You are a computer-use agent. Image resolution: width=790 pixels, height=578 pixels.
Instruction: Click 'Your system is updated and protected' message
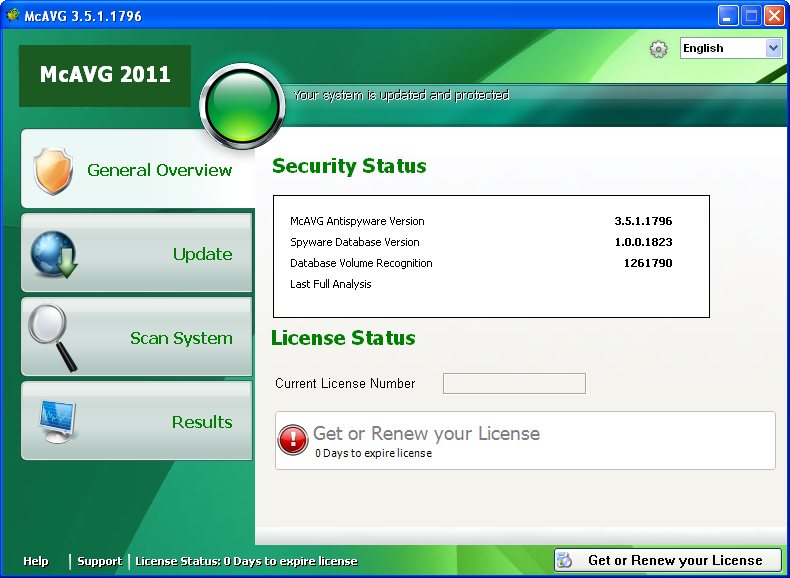401,95
